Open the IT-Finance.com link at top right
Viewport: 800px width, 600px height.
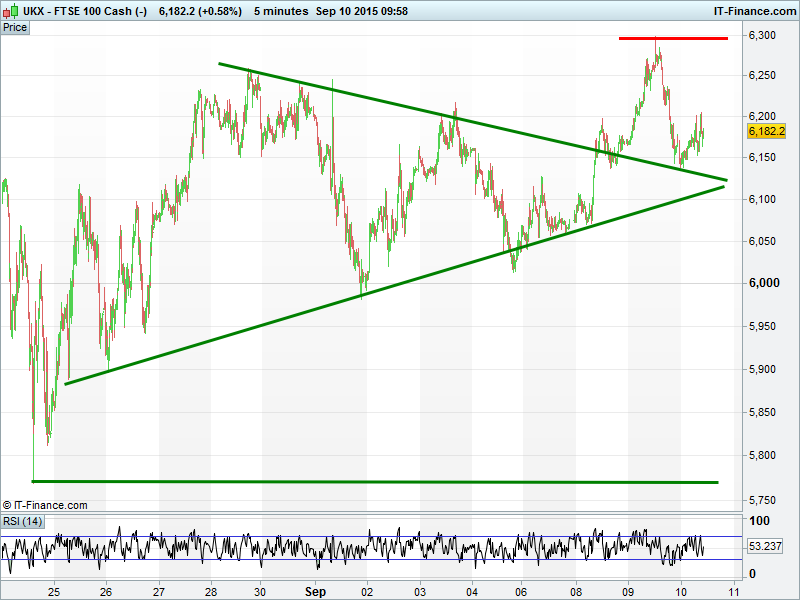click(x=753, y=10)
